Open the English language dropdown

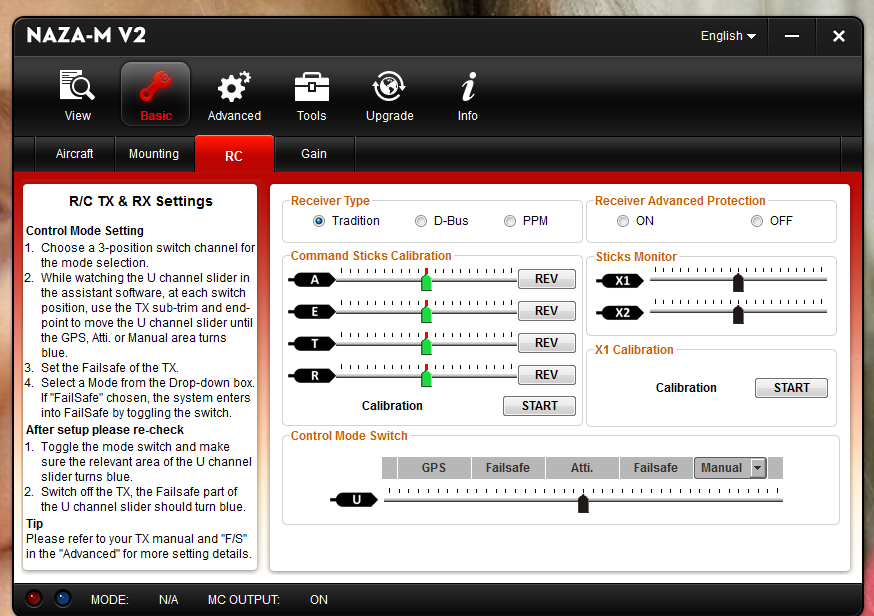728,36
